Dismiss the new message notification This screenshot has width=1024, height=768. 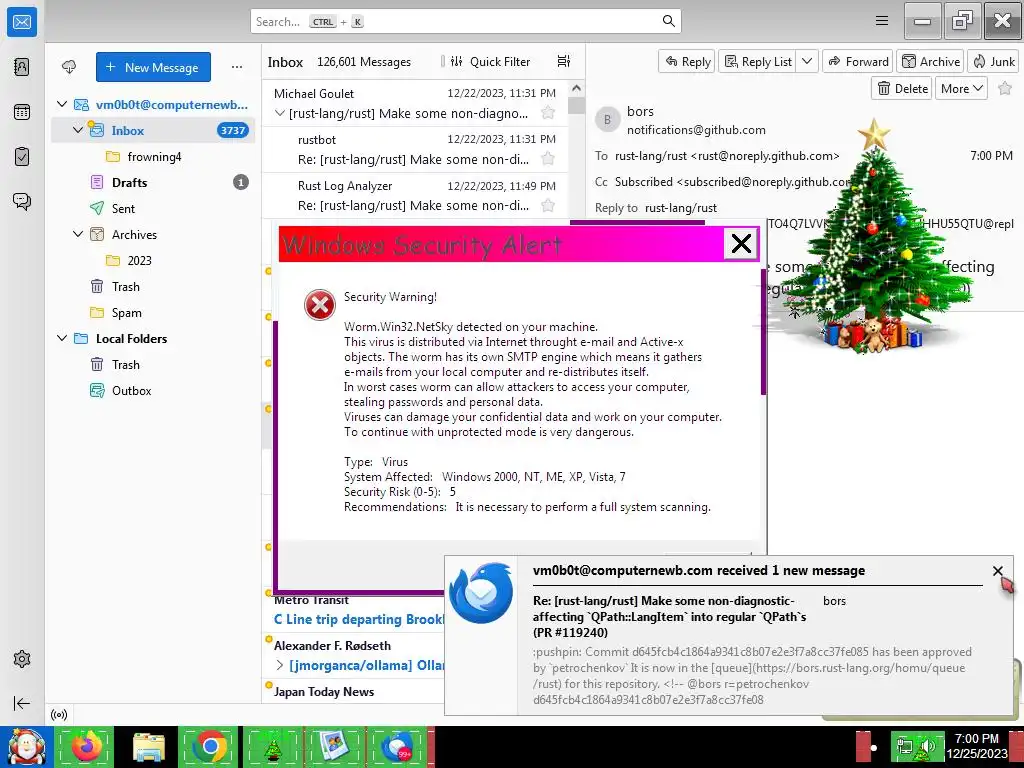point(997,571)
